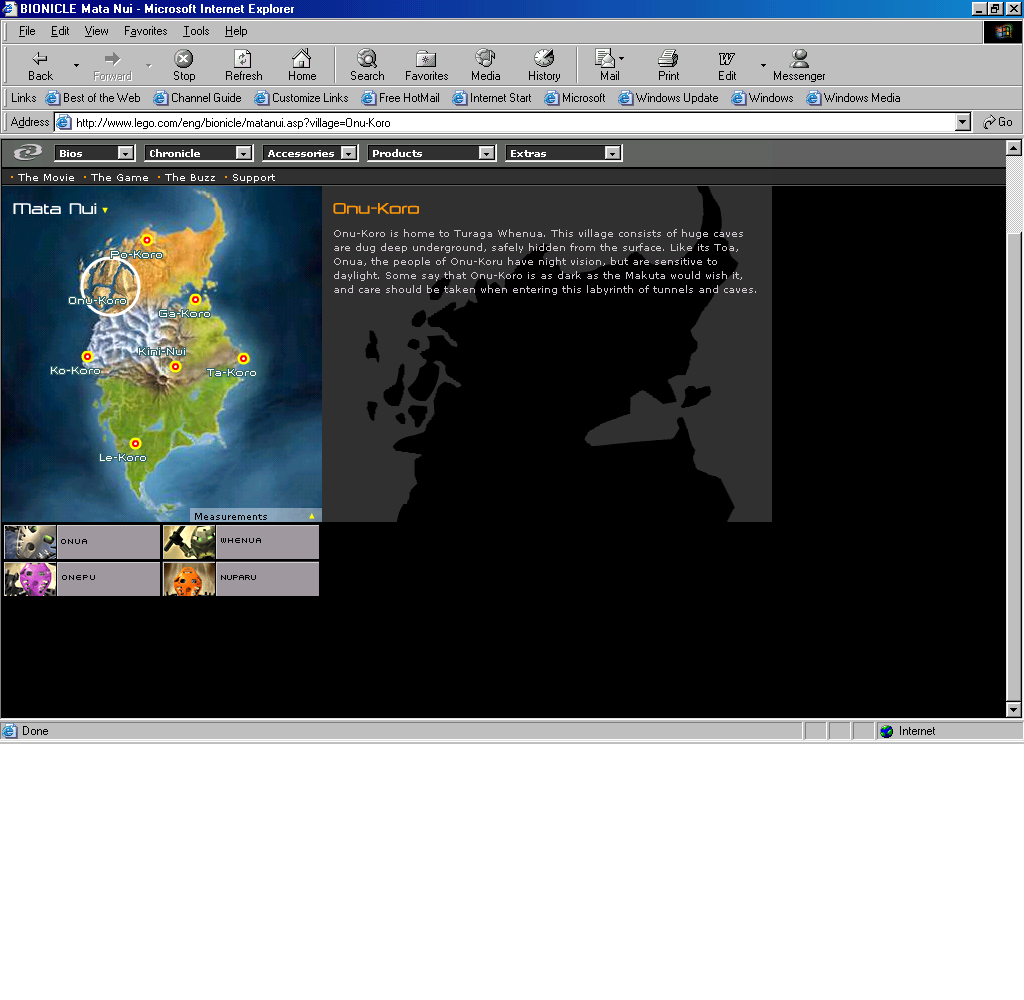Click the highlighted Onu-Koro map circle

[x=110, y=286]
